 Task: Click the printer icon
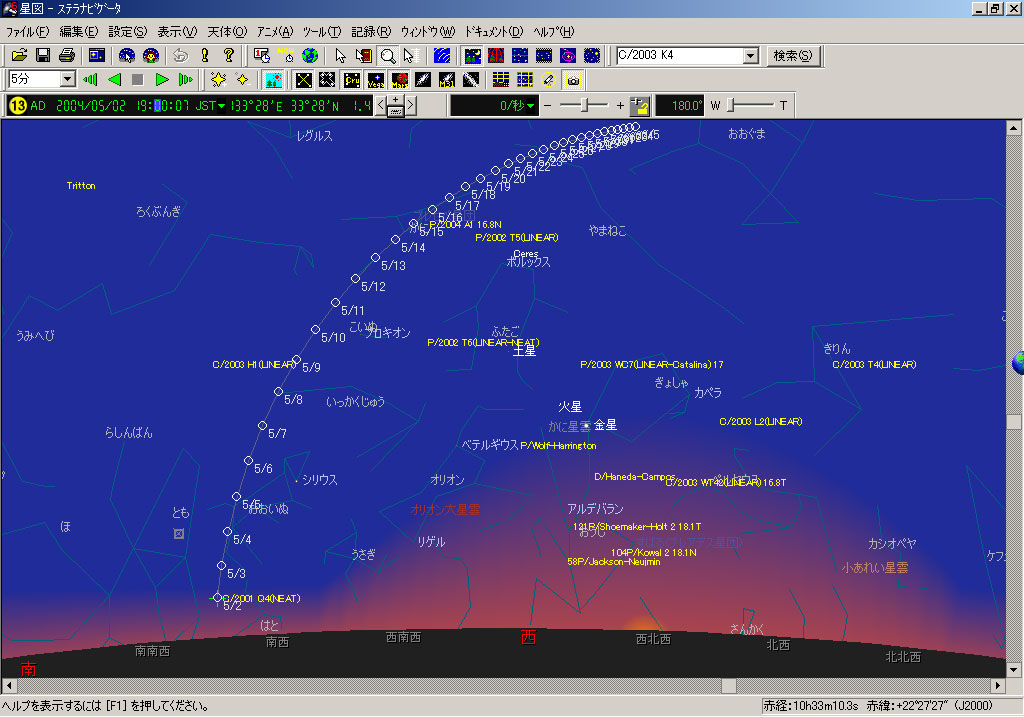pyautogui.click(x=67, y=56)
